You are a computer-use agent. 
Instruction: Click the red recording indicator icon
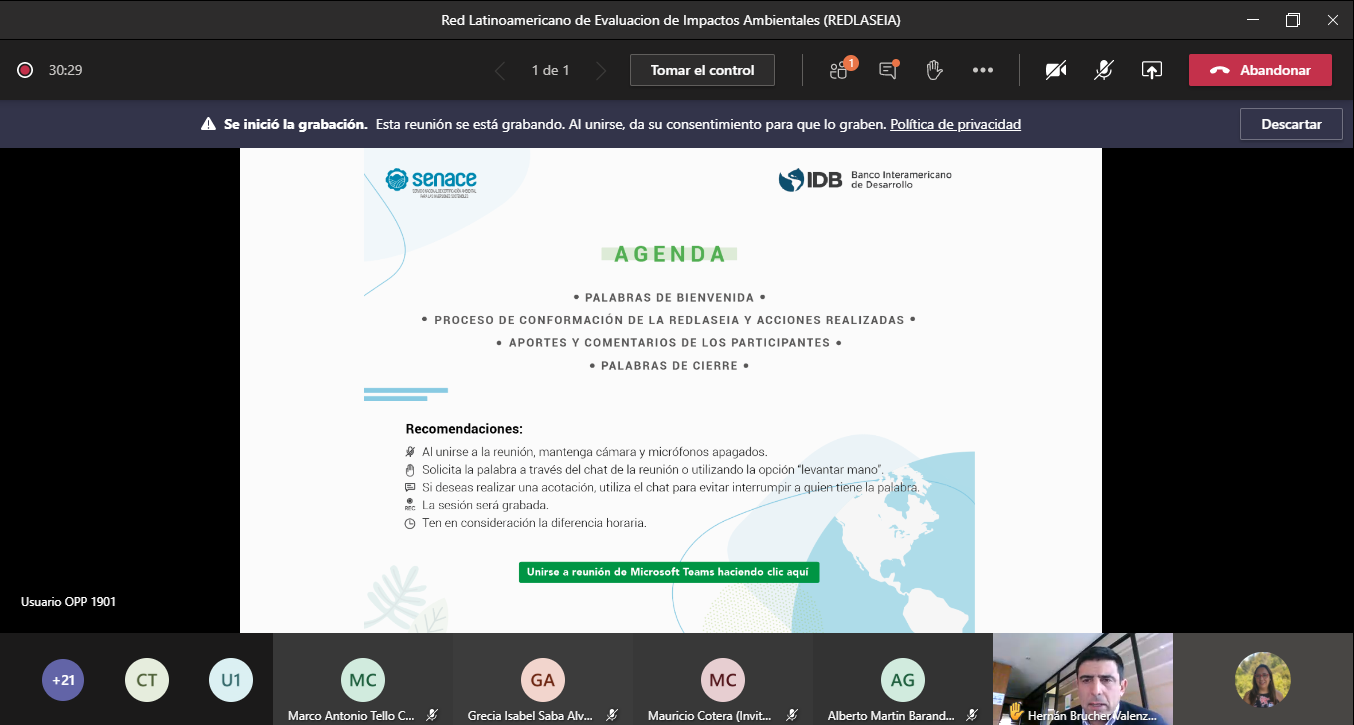25,70
